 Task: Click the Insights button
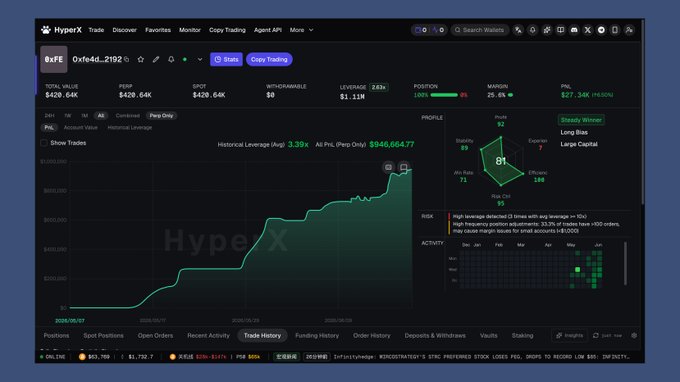569,336
